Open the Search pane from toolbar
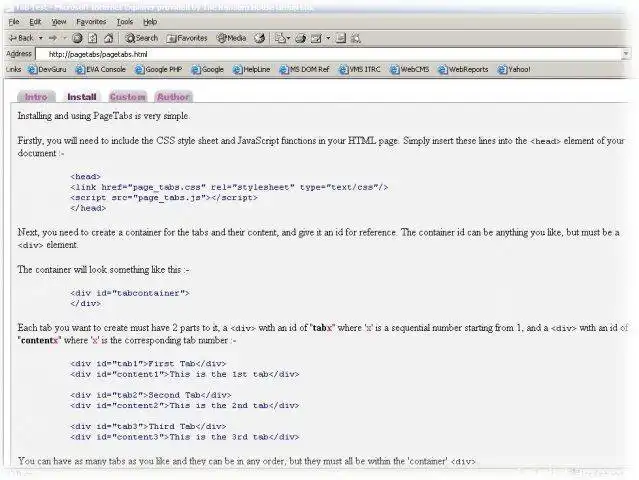Viewport: 639px width, 480px height. click(141, 38)
